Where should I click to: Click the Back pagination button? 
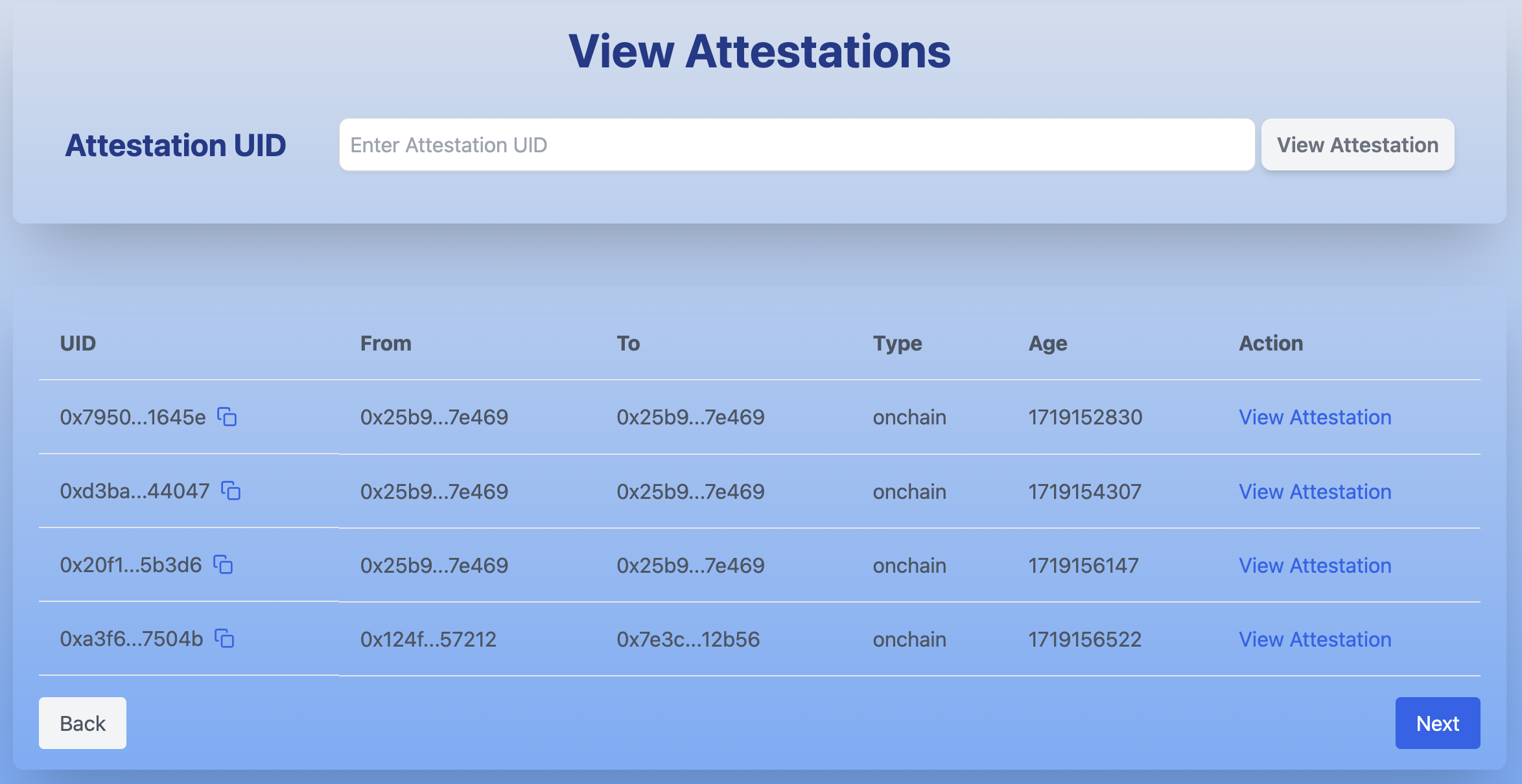point(82,723)
